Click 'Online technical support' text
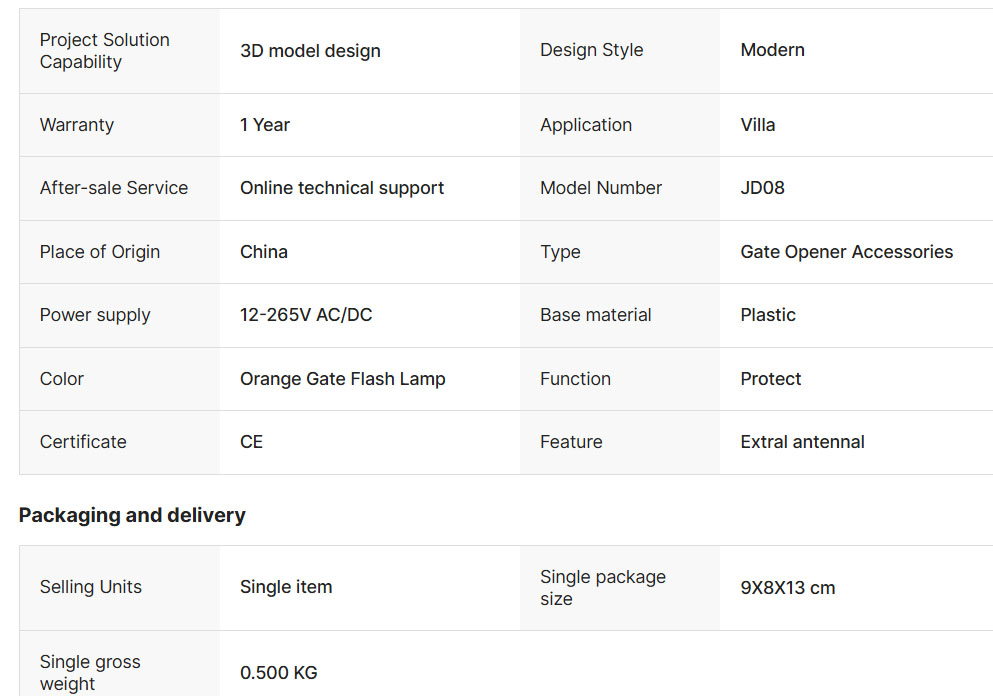993x696 pixels. click(x=342, y=188)
